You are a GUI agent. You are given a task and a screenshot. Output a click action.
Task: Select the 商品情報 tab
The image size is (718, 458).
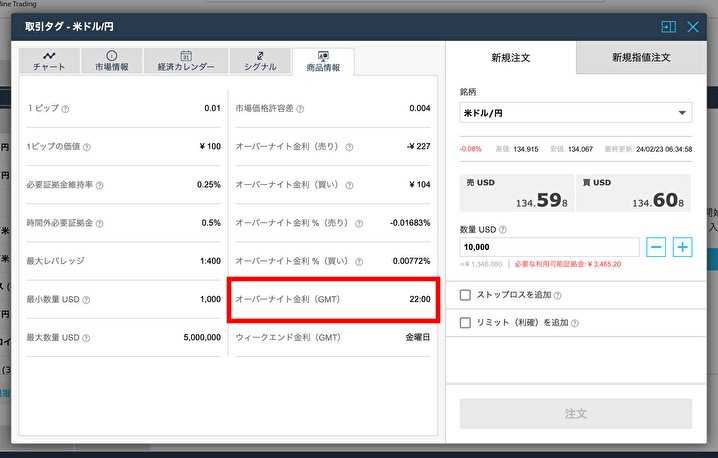[x=323, y=61]
